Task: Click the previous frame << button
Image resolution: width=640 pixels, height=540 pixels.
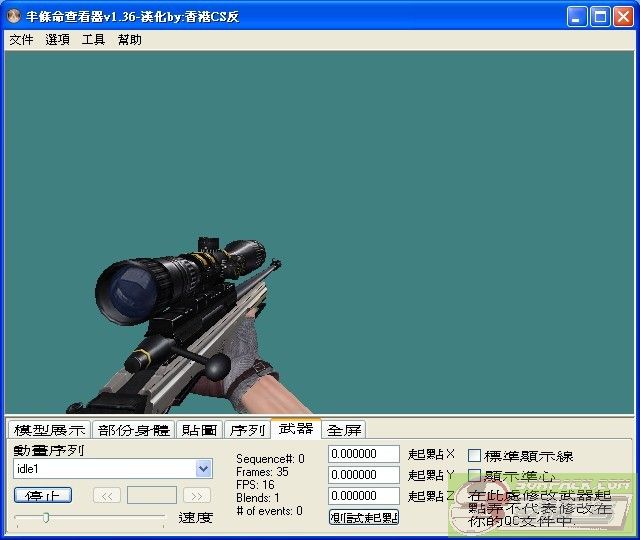Action: click(107, 495)
